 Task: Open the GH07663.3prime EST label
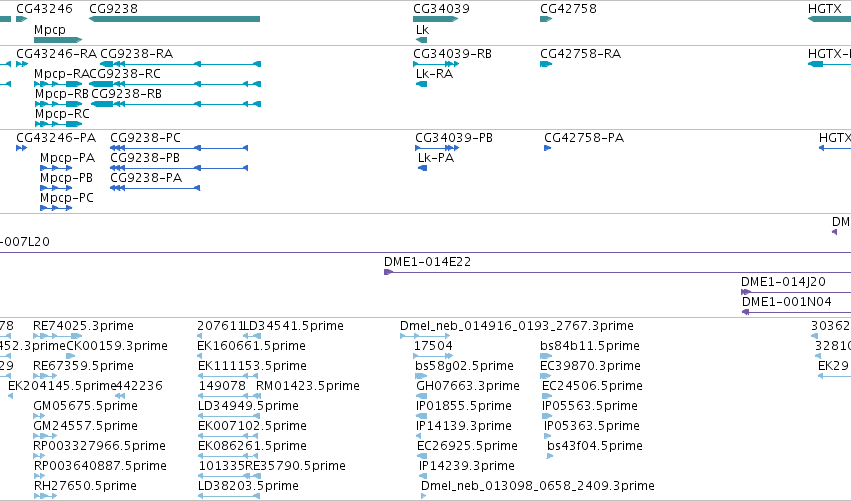click(468, 386)
